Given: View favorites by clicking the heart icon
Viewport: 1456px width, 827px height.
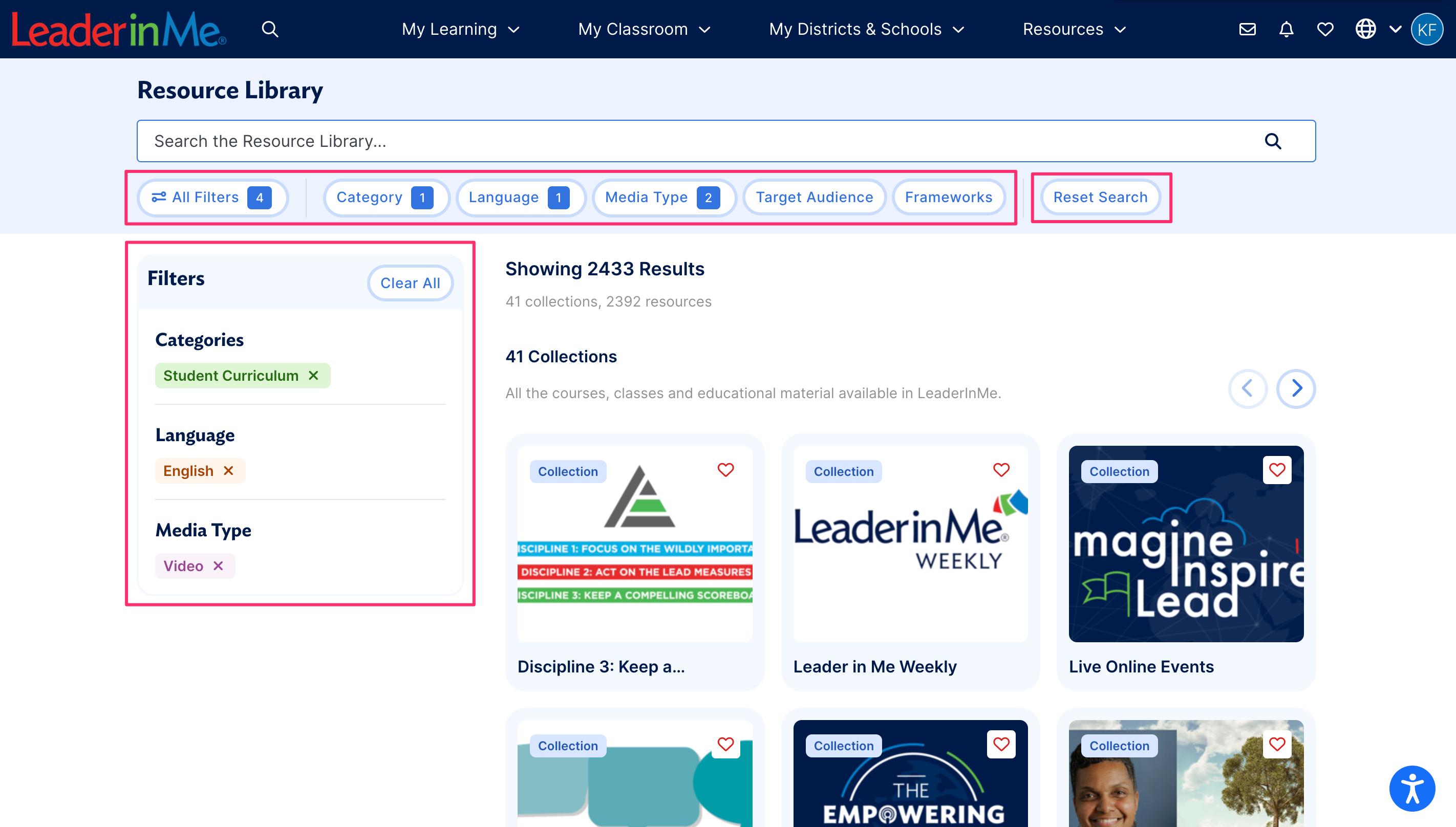Looking at the screenshot, I should click(x=1325, y=29).
